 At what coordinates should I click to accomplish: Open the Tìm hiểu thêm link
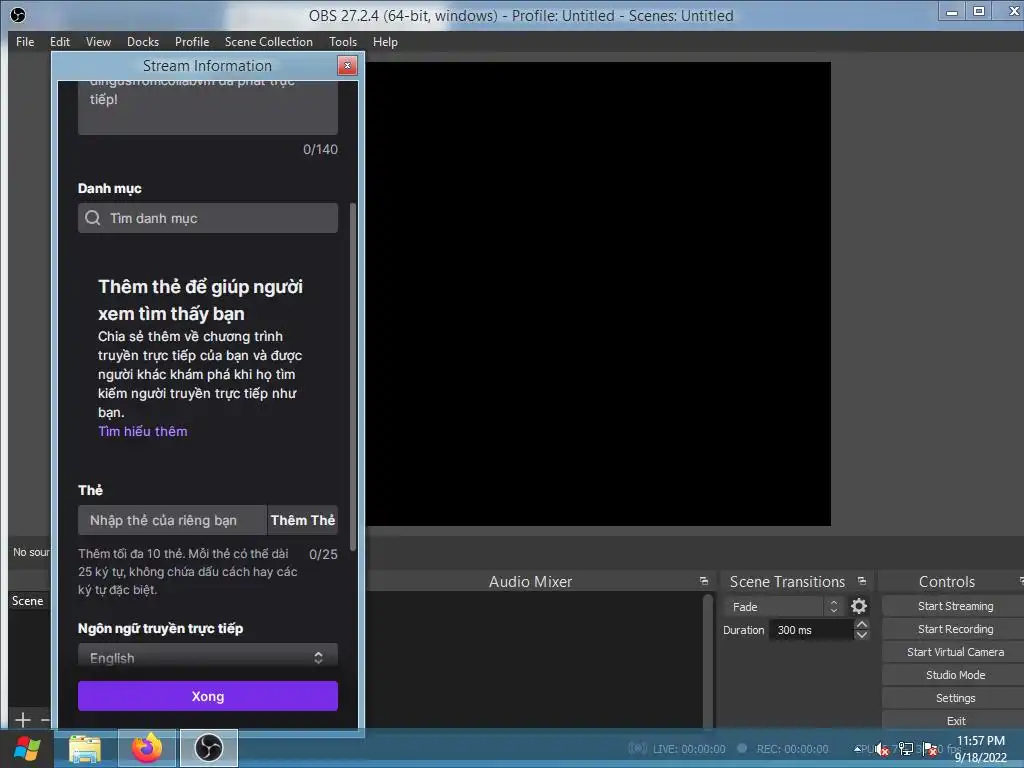(142, 431)
